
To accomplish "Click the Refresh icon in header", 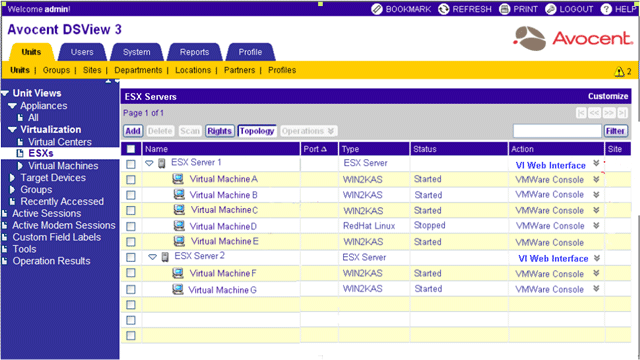I will [x=444, y=9].
